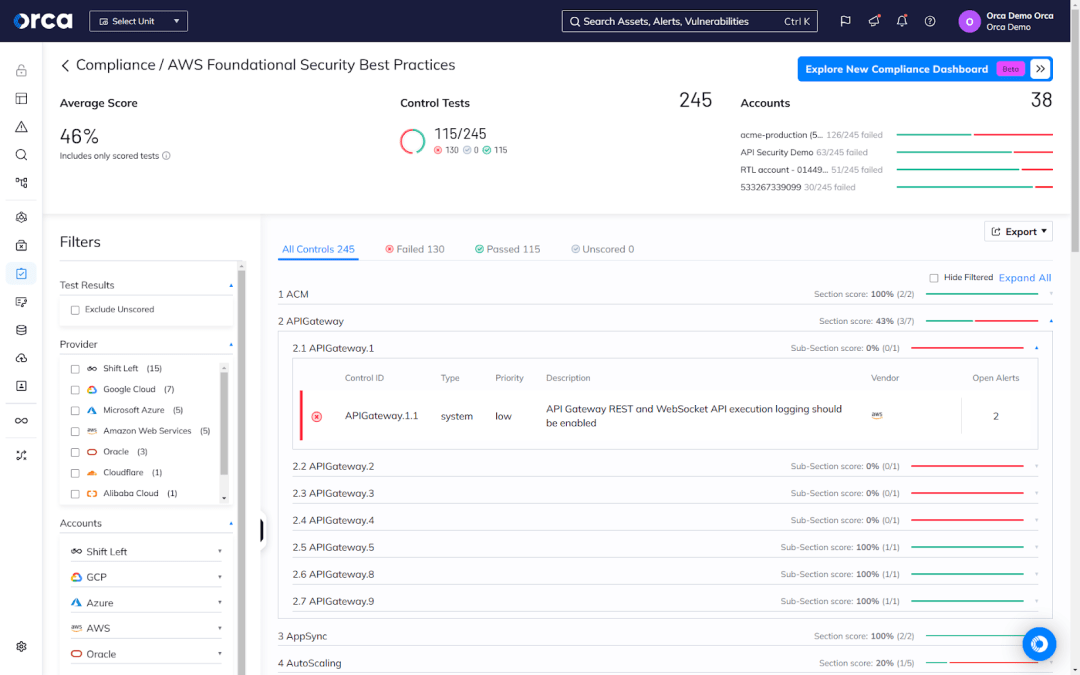
Task: Click the failed status icon for APIGateway.1.1
Action: click(x=317, y=417)
